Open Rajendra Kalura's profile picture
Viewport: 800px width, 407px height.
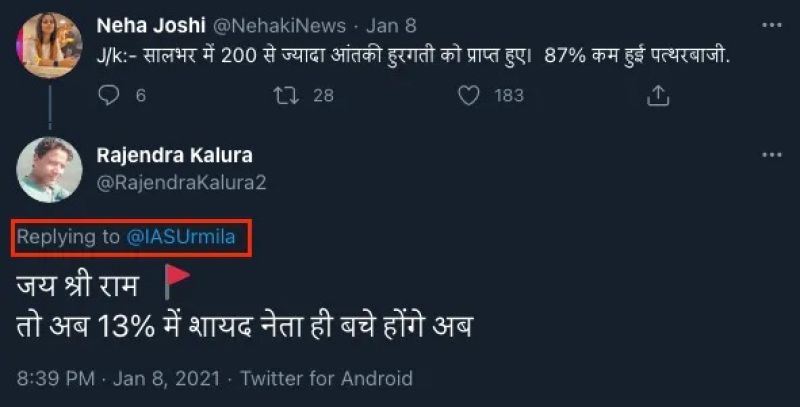point(49,169)
